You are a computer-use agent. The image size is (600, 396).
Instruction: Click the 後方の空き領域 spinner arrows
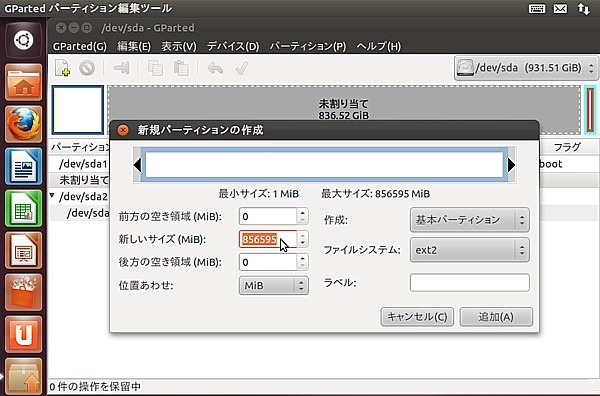302,262
